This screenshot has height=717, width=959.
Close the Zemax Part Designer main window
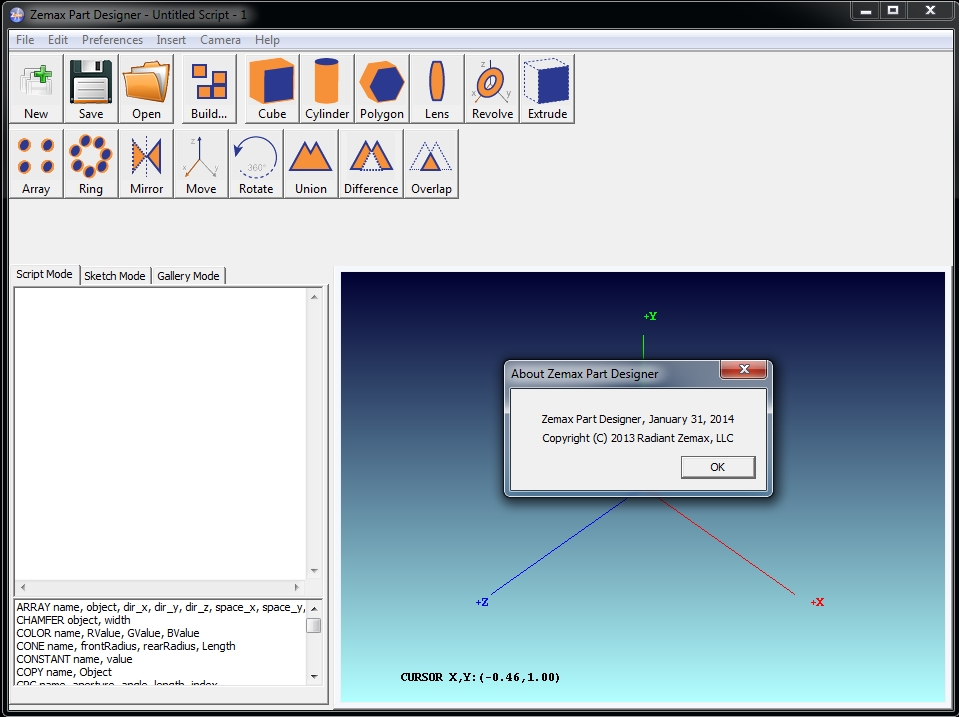coord(930,10)
